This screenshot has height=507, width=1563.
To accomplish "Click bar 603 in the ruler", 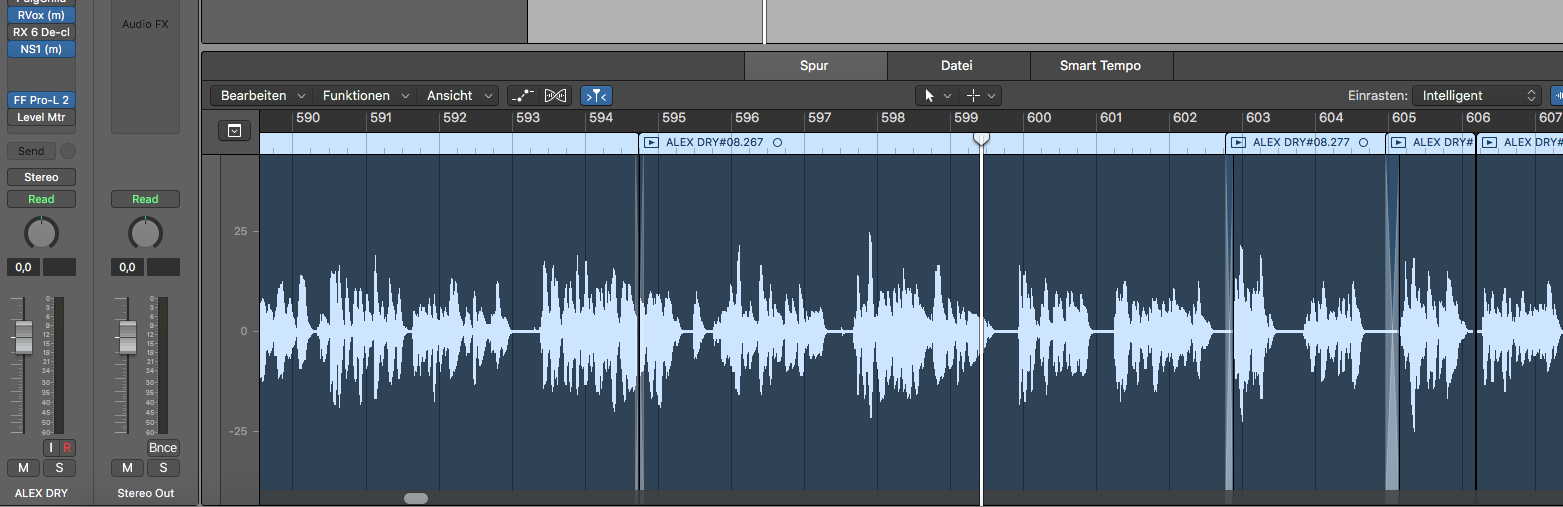I will coord(1258,118).
